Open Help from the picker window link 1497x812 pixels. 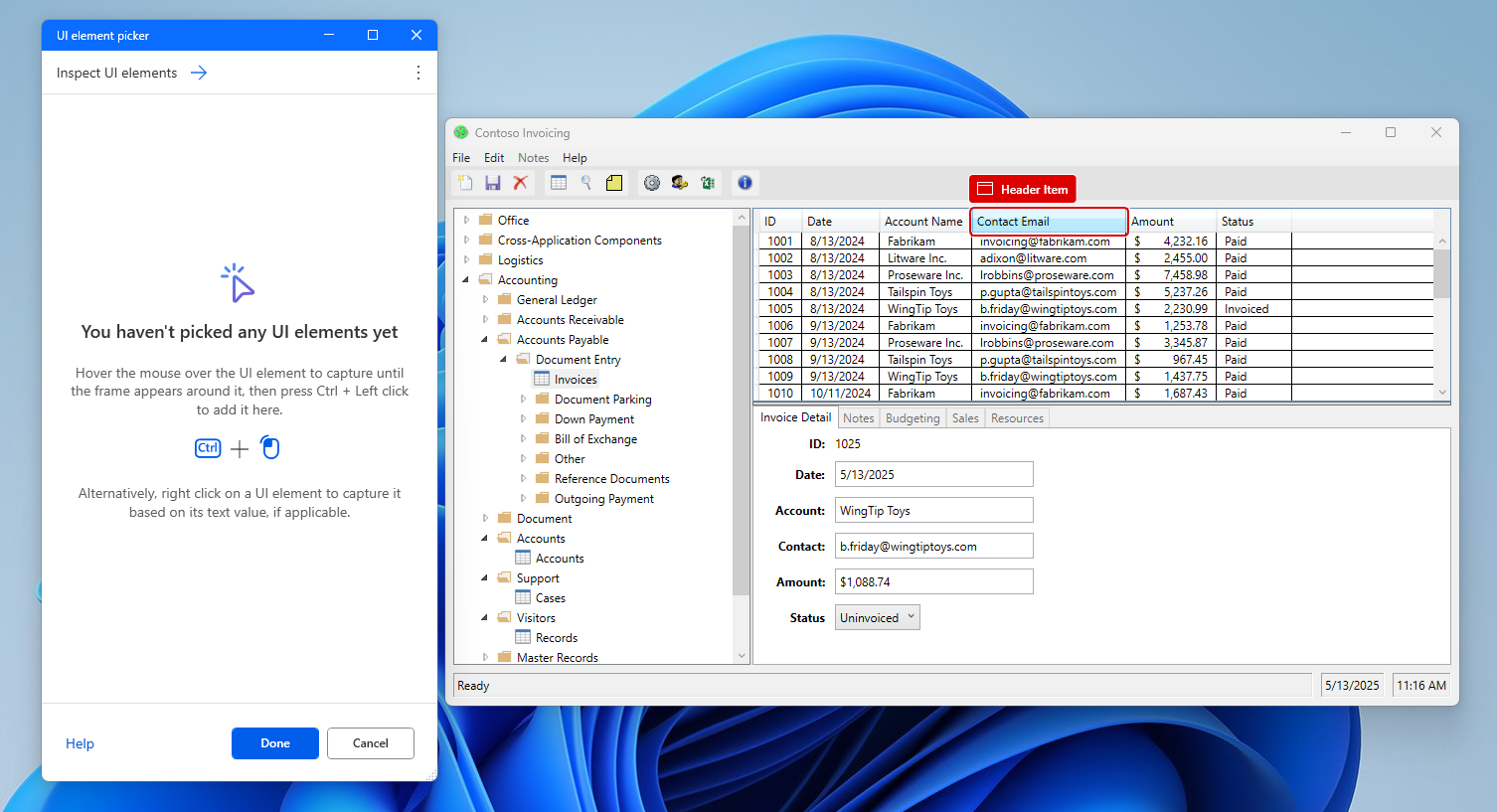point(80,743)
